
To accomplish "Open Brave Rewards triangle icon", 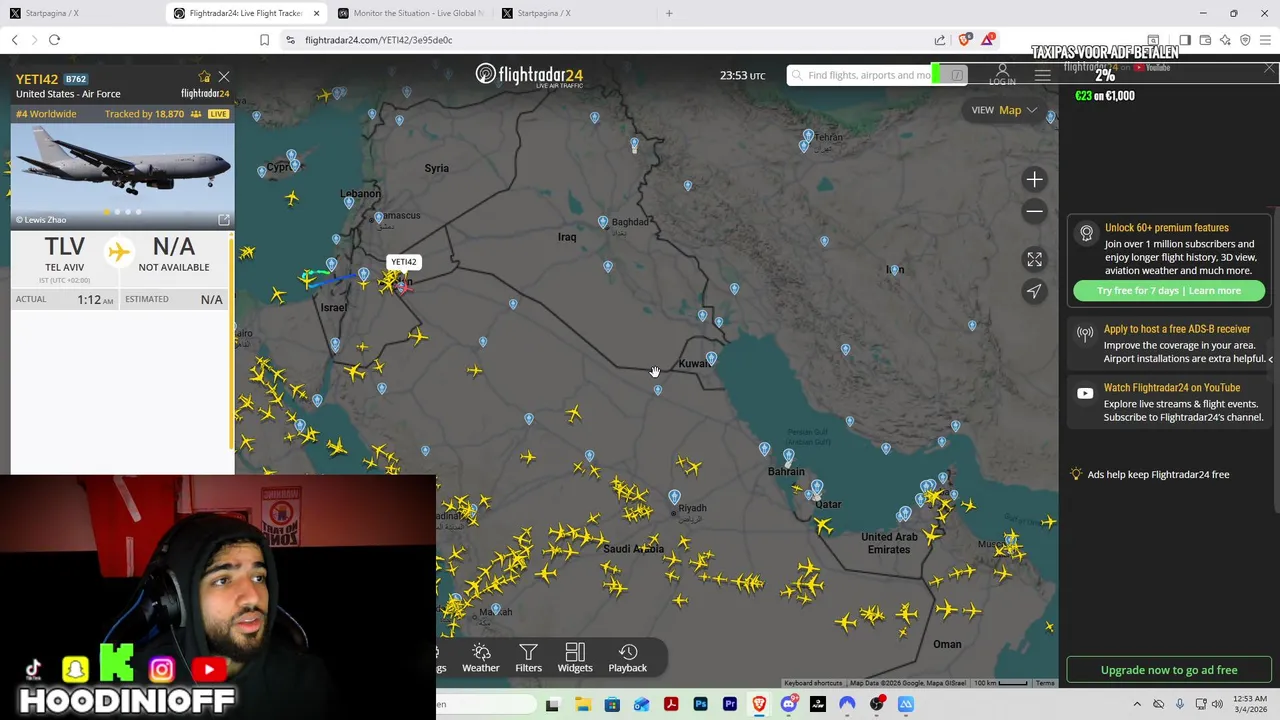I will pos(988,40).
